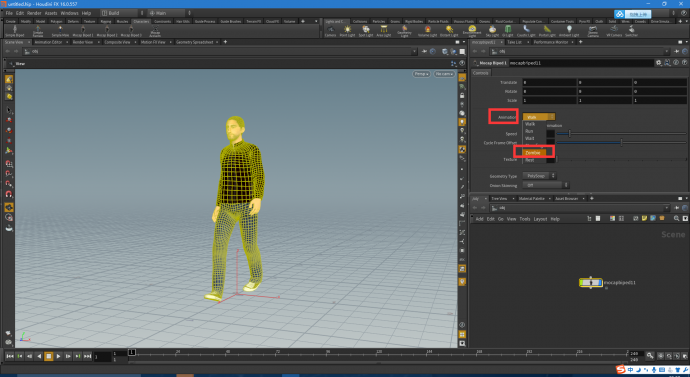Open the File menu

point(9,13)
